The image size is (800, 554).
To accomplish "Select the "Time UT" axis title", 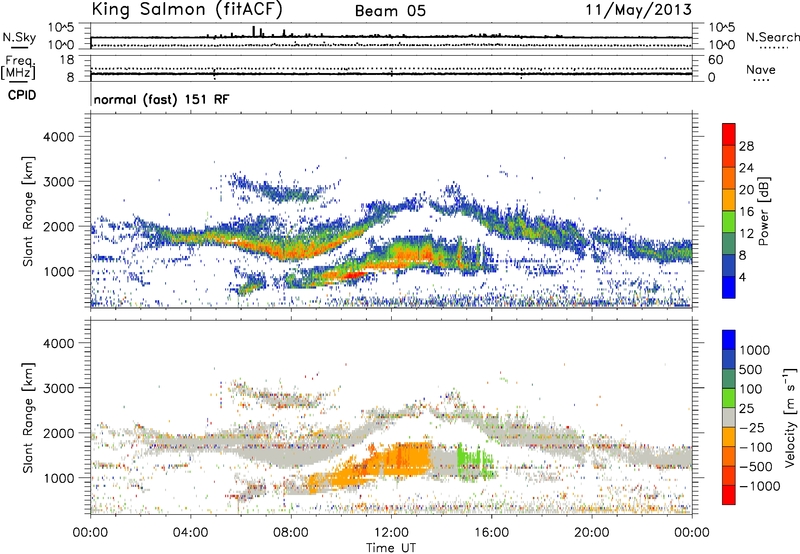I will pos(391,548).
